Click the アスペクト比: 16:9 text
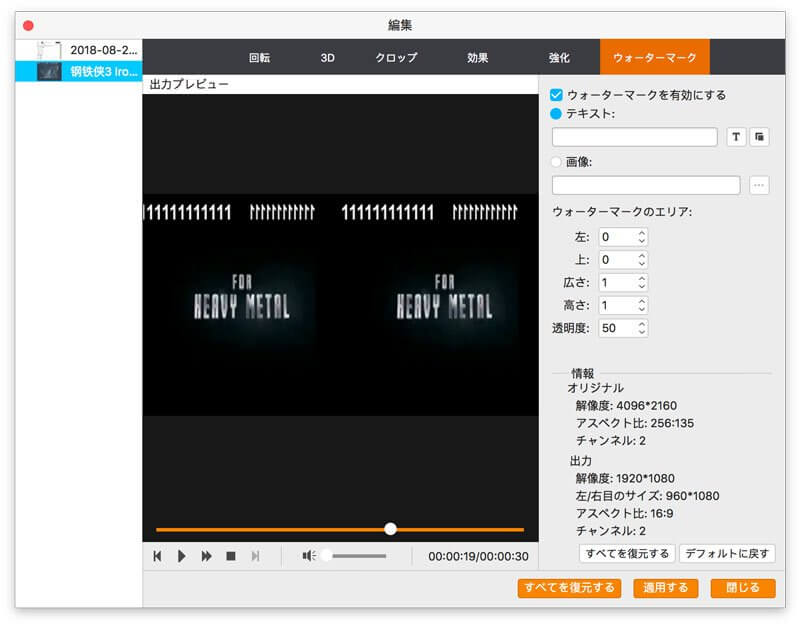 coord(624,513)
